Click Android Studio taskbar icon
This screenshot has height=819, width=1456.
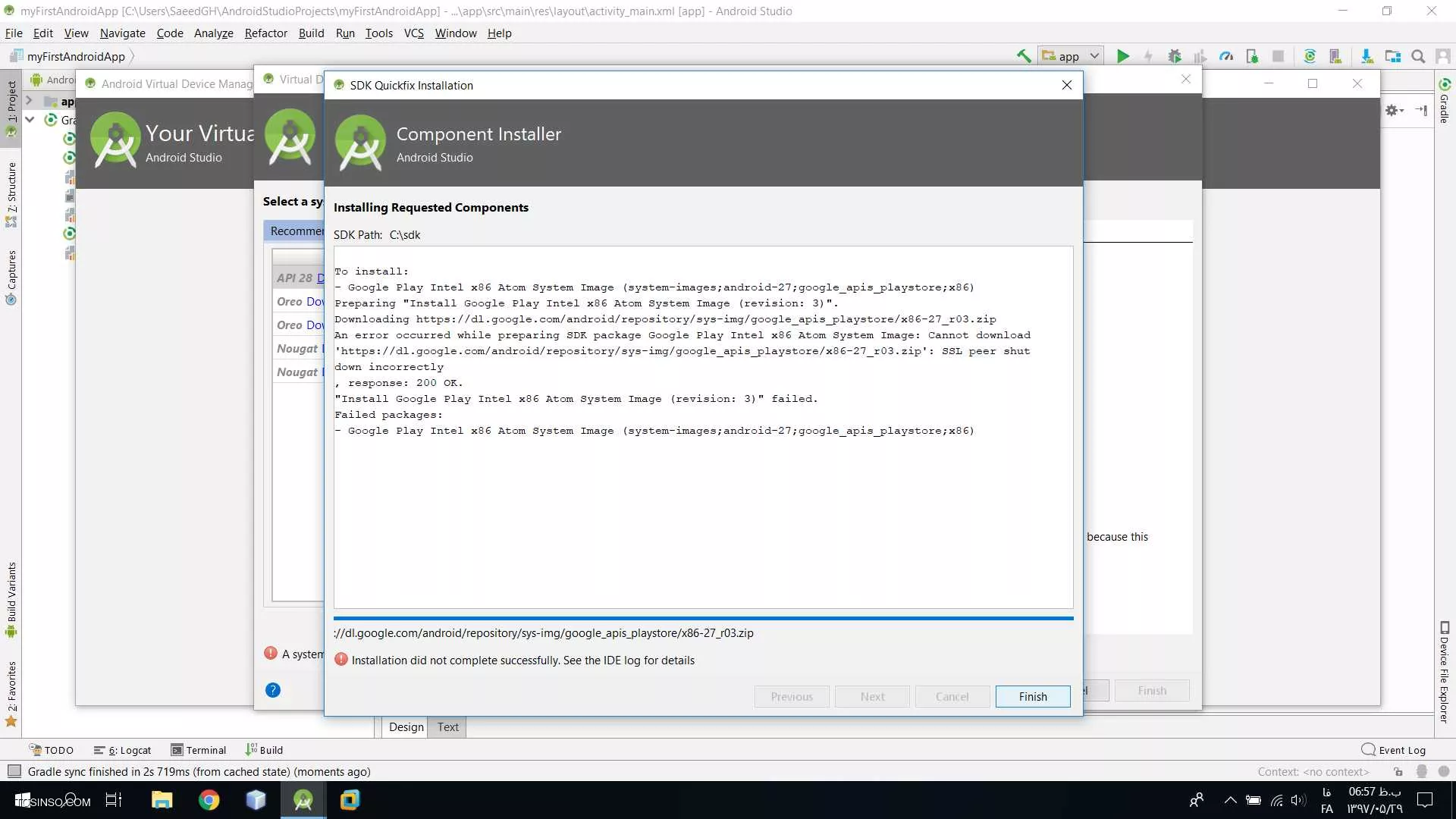pos(303,800)
